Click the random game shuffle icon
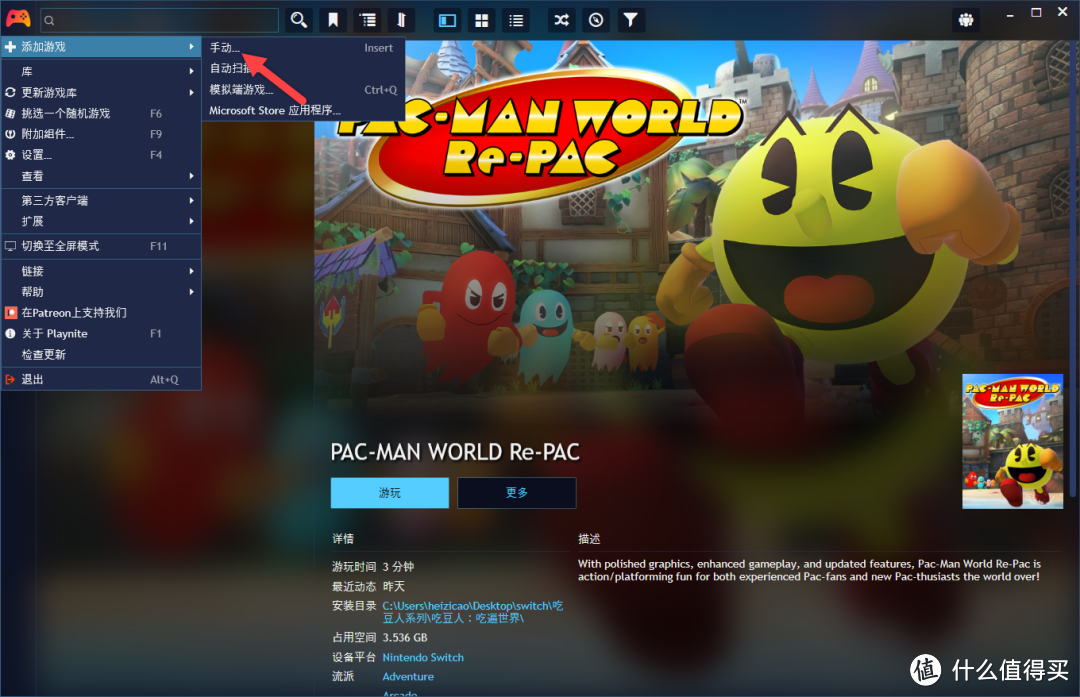 (x=562, y=20)
